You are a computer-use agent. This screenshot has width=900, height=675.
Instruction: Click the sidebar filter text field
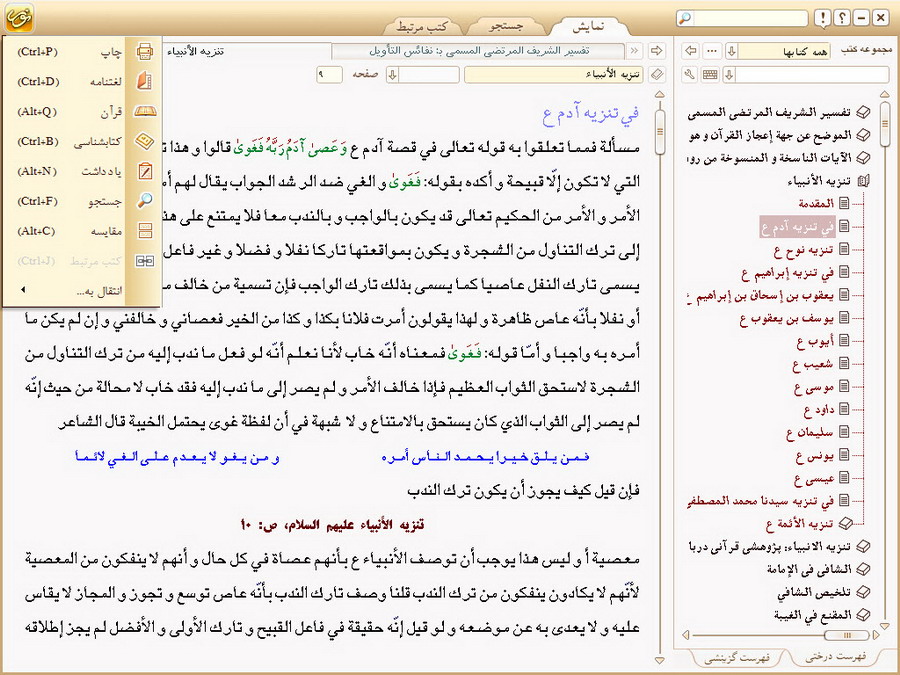click(812, 75)
